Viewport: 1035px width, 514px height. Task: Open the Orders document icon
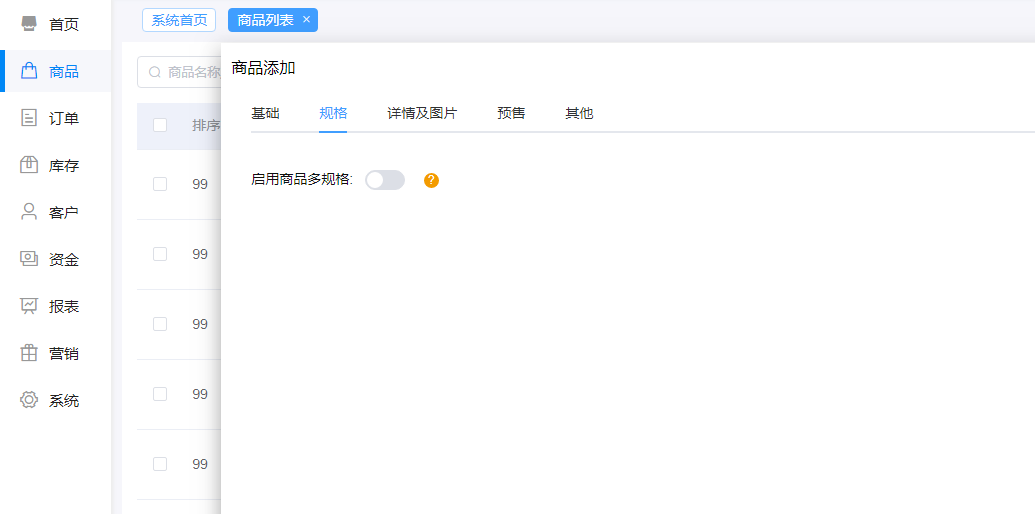pos(29,118)
